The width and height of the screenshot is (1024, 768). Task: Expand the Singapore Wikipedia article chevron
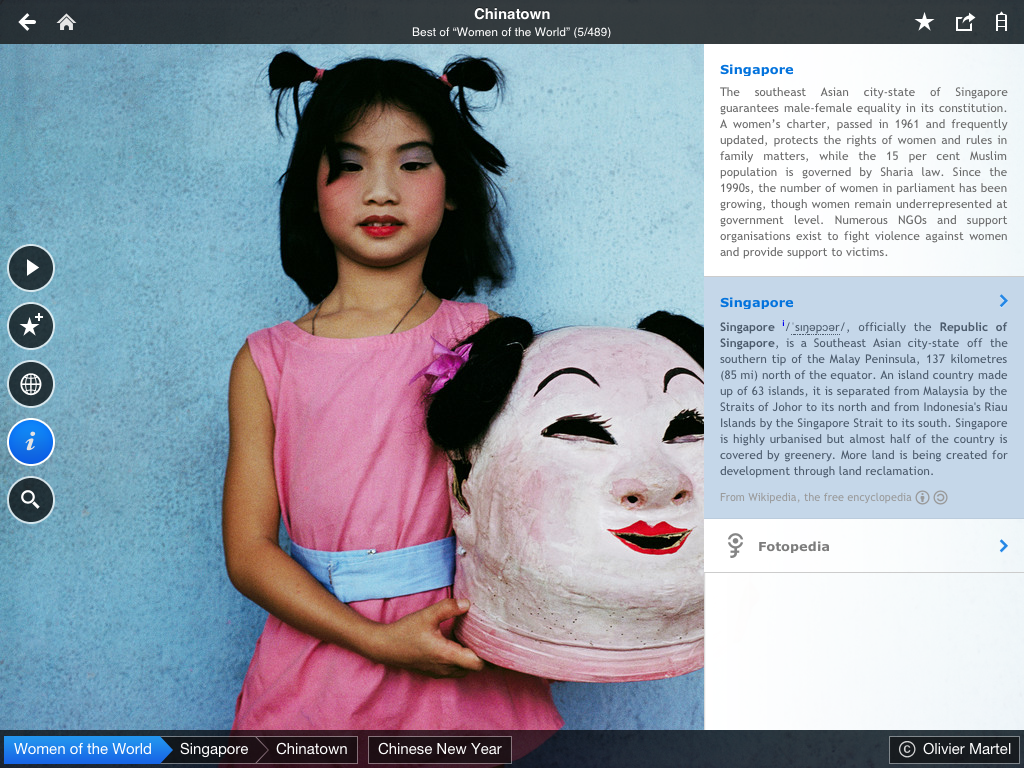point(1004,300)
